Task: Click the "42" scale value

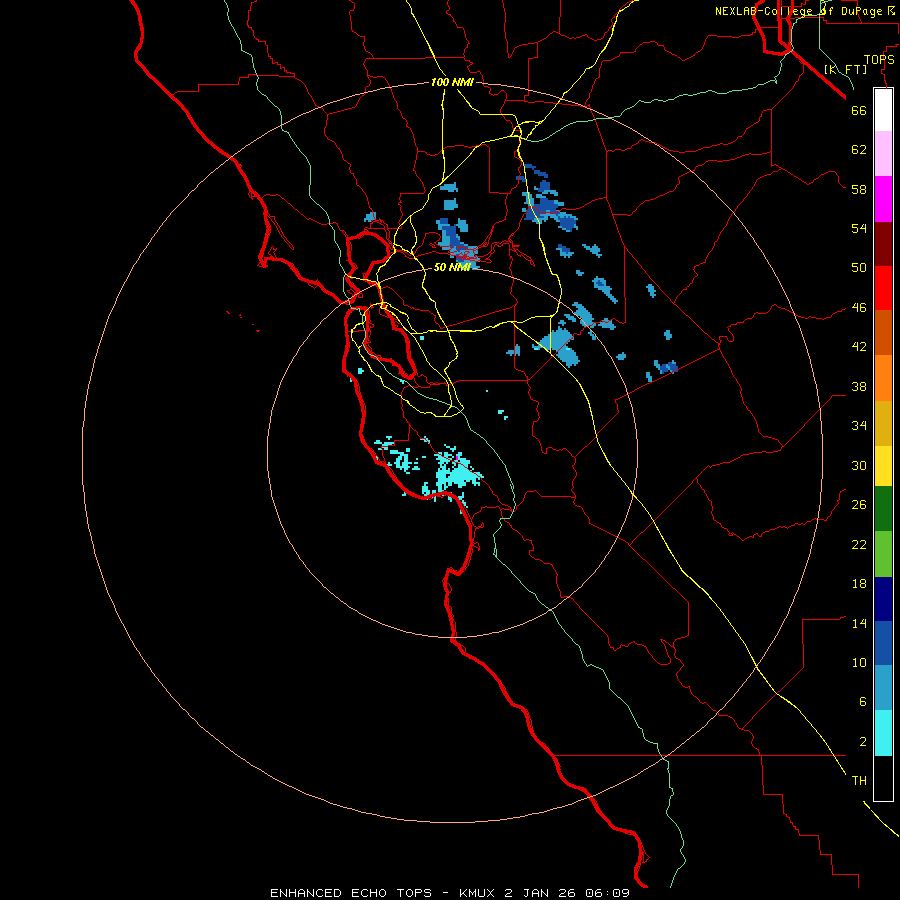Action: coord(859,347)
